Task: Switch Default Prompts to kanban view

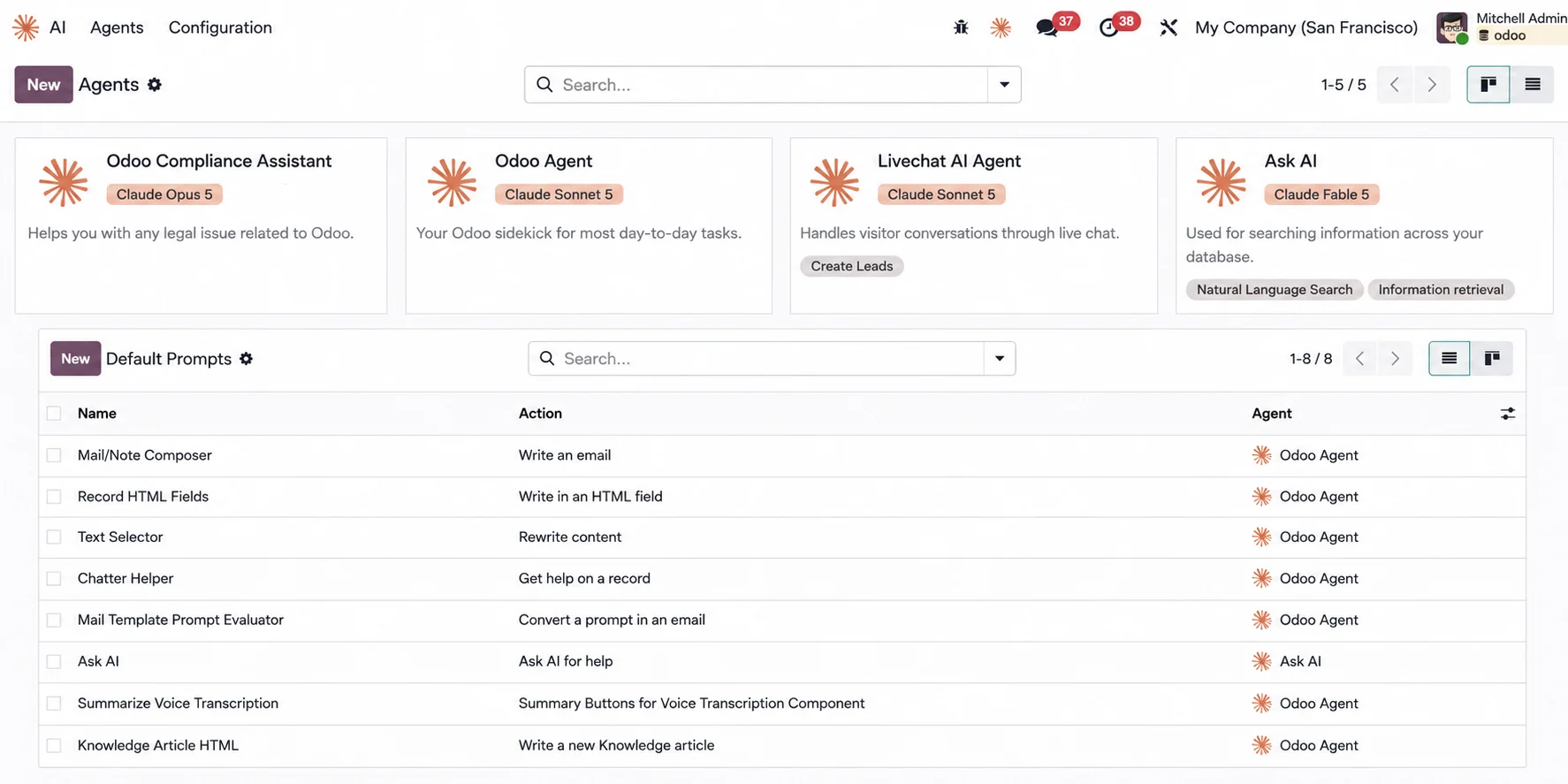Action: click(1492, 359)
